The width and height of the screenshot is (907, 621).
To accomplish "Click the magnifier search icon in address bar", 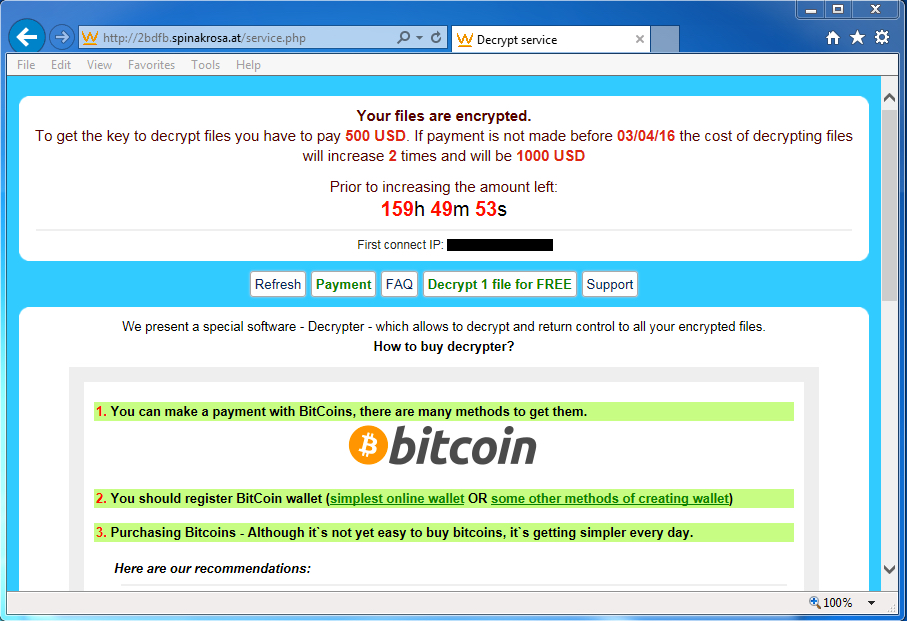I will [x=403, y=38].
